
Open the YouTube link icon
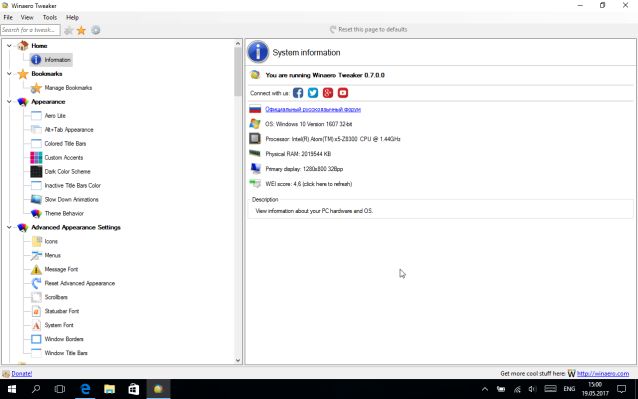[x=343, y=93]
